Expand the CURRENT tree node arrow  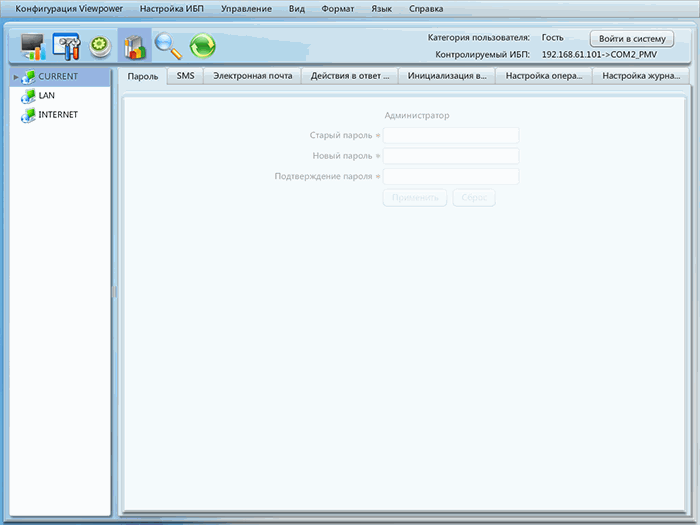16,77
